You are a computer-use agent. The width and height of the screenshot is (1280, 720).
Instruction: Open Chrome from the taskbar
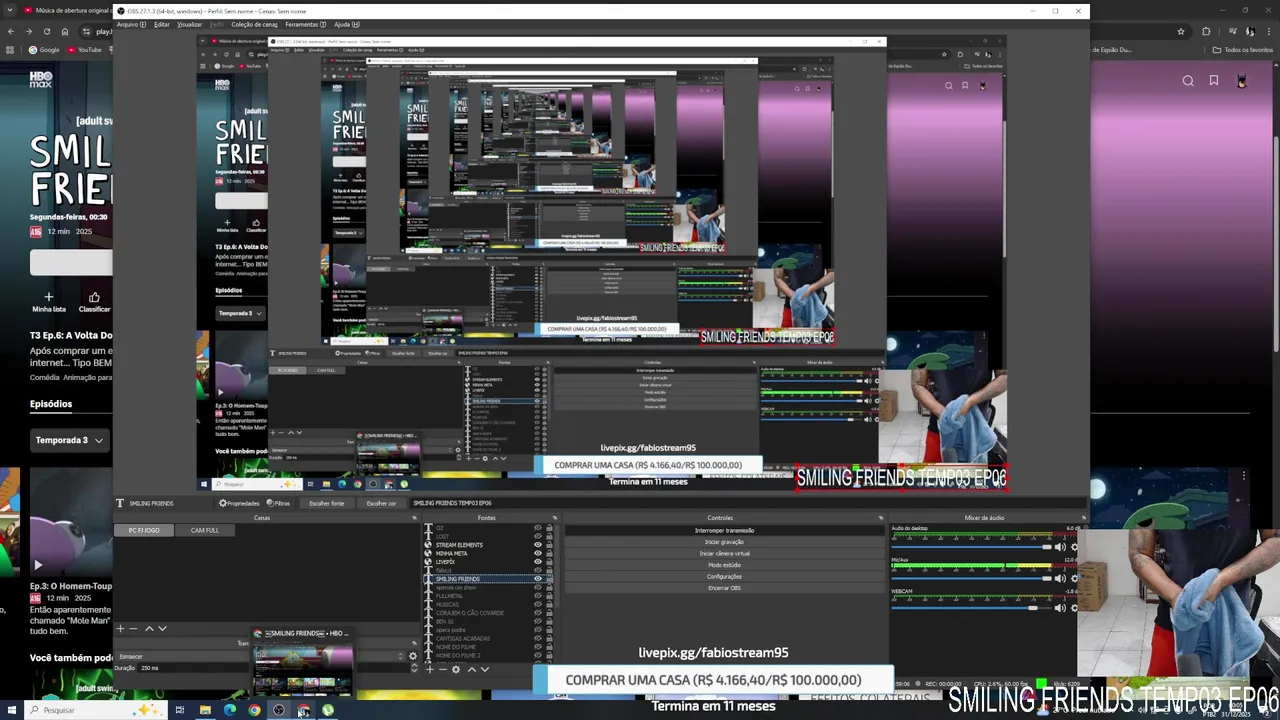(254, 710)
